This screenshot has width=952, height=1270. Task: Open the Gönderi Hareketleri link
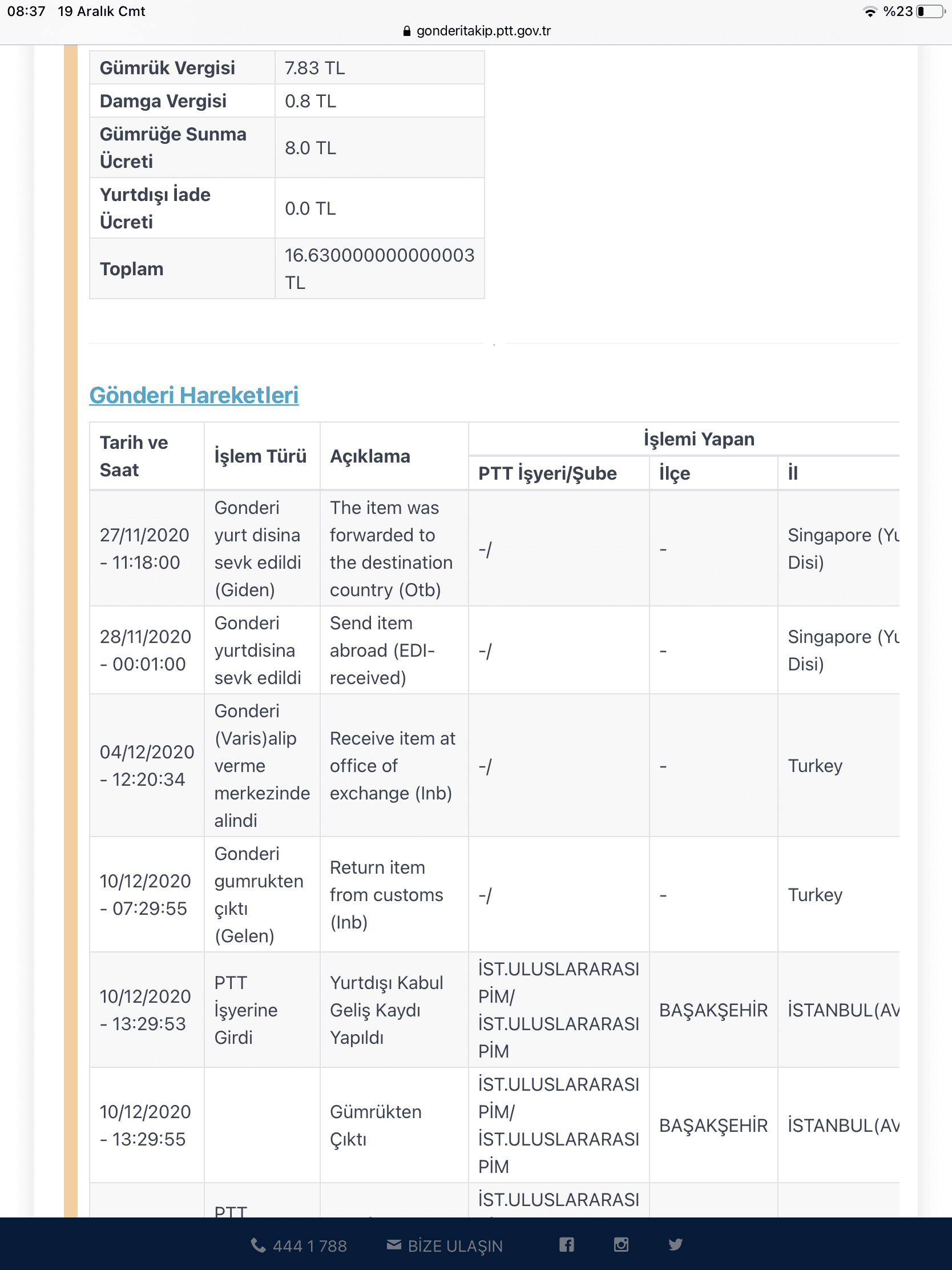tap(194, 395)
